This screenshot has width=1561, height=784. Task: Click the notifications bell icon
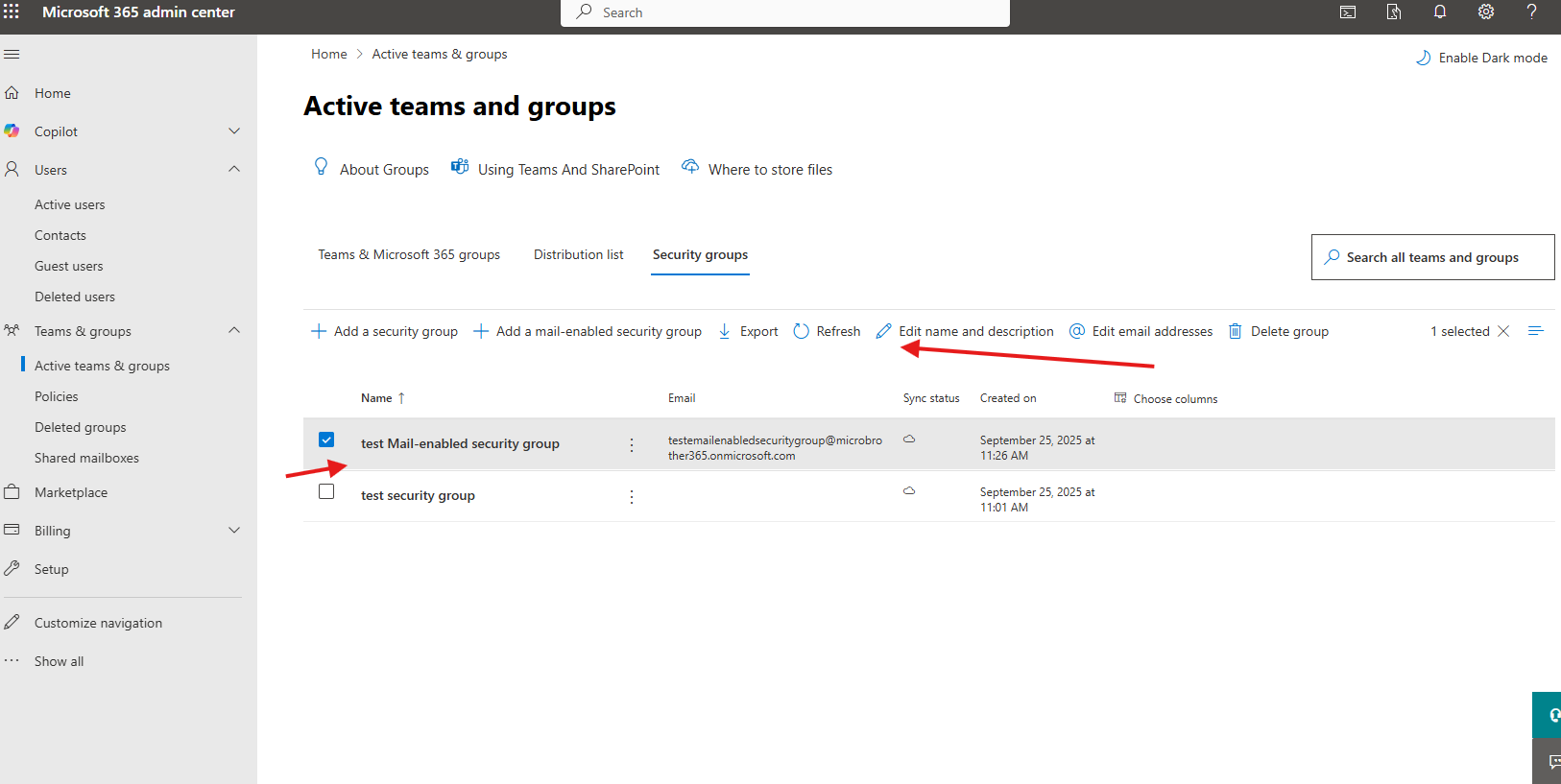coord(1440,12)
